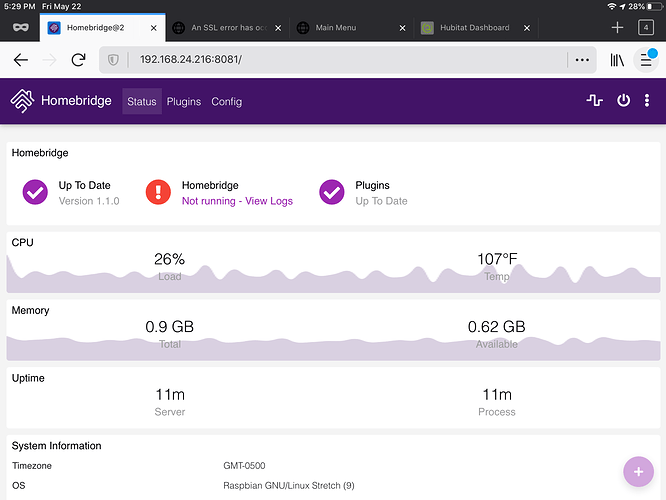Open the log viewer pulse icon
The image size is (666, 500).
point(595,101)
